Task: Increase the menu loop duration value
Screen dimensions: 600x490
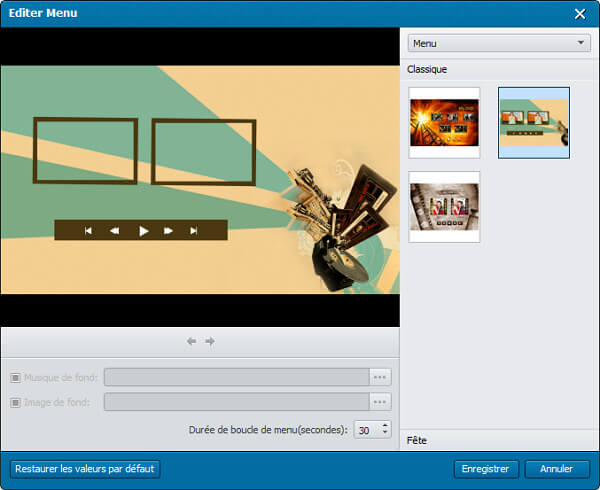Action: 385,425
